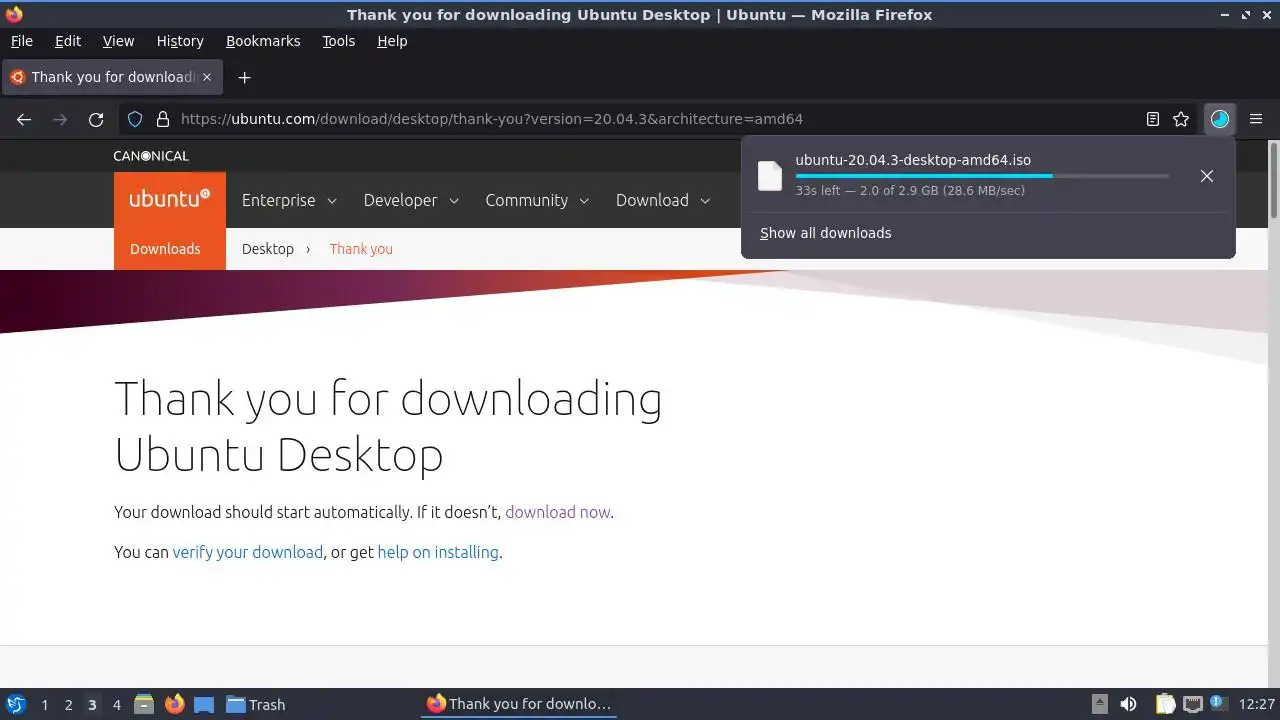Bookmark this page with the star
Viewport: 1280px width, 720px height.
click(1181, 119)
